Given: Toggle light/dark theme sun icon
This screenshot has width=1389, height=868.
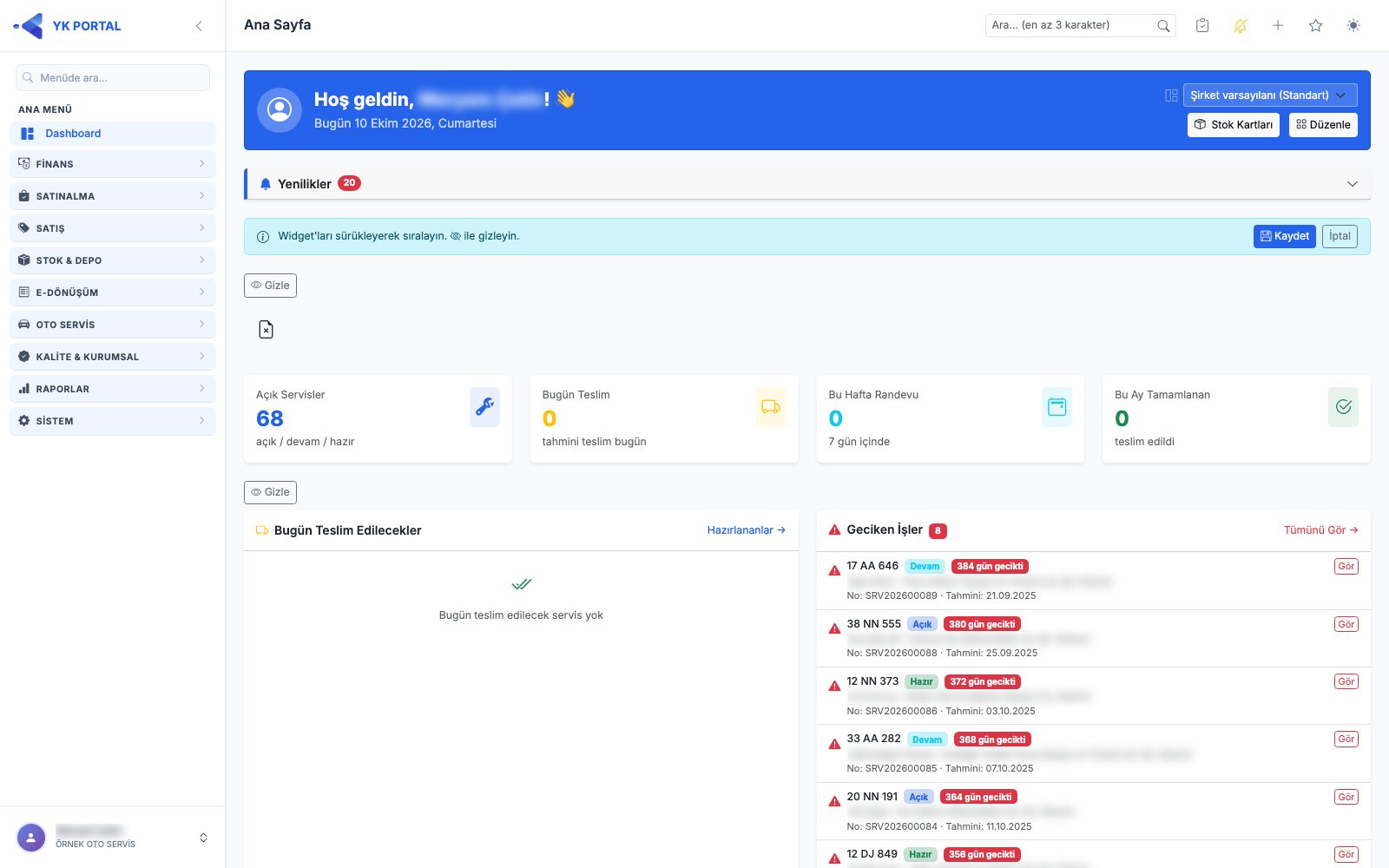Looking at the screenshot, I should click(1353, 26).
